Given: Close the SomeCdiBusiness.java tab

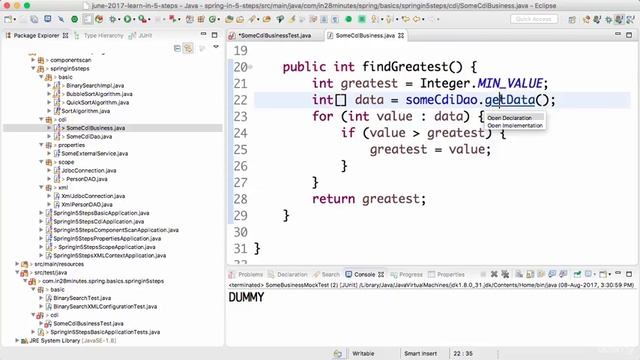Looking at the screenshot, I should 401,36.
